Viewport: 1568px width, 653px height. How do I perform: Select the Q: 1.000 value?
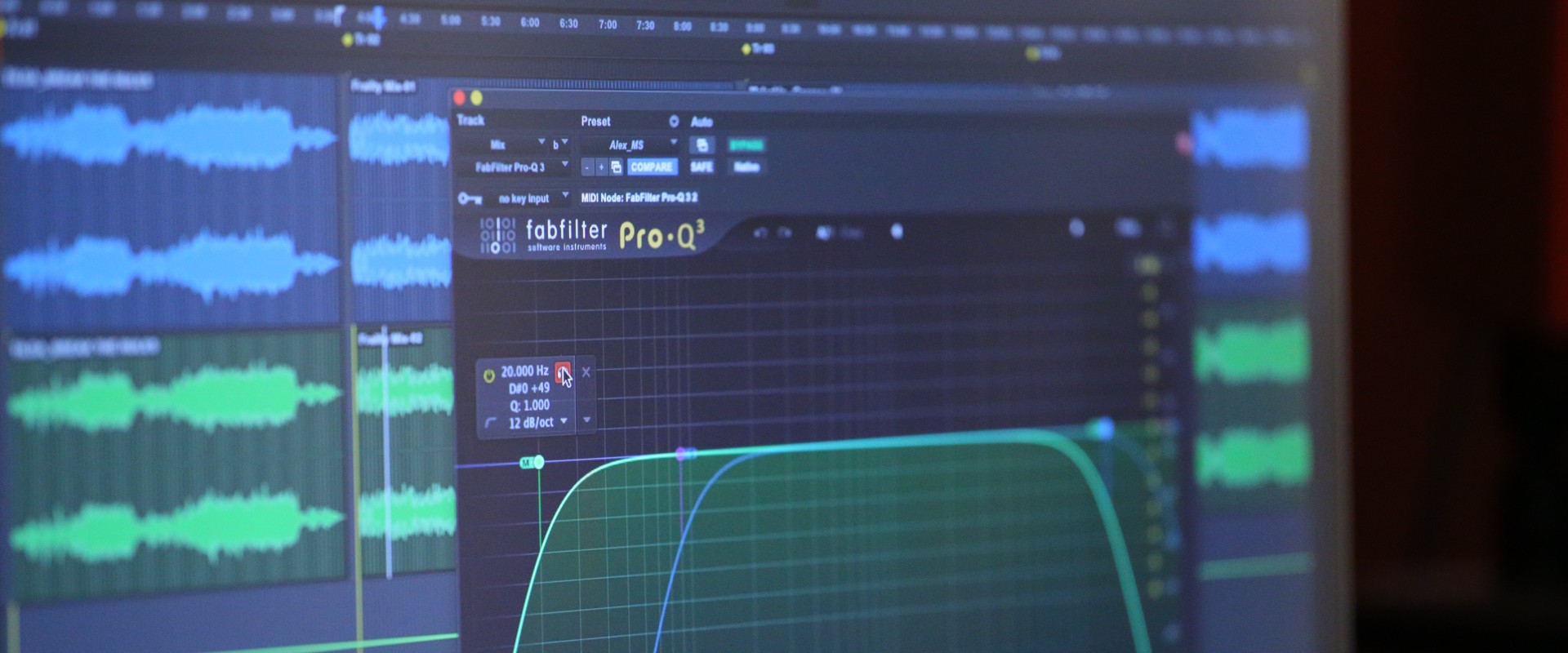pyautogui.click(x=529, y=406)
